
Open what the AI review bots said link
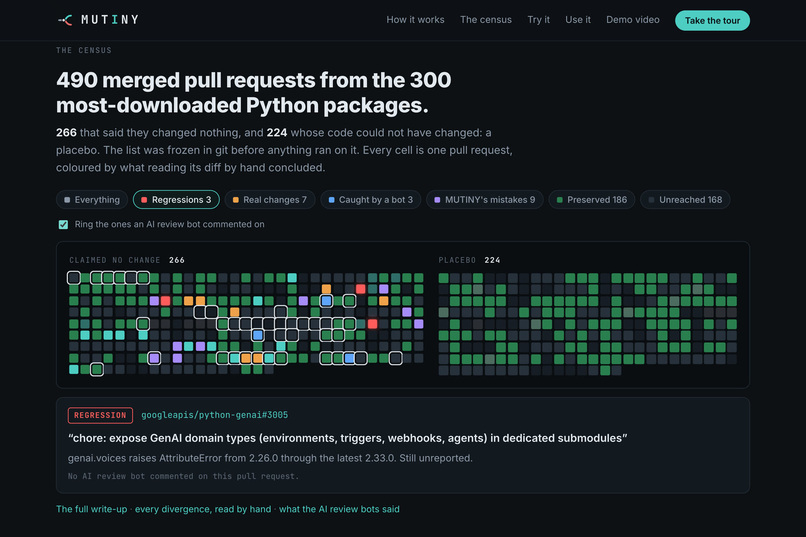click(x=339, y=509)
